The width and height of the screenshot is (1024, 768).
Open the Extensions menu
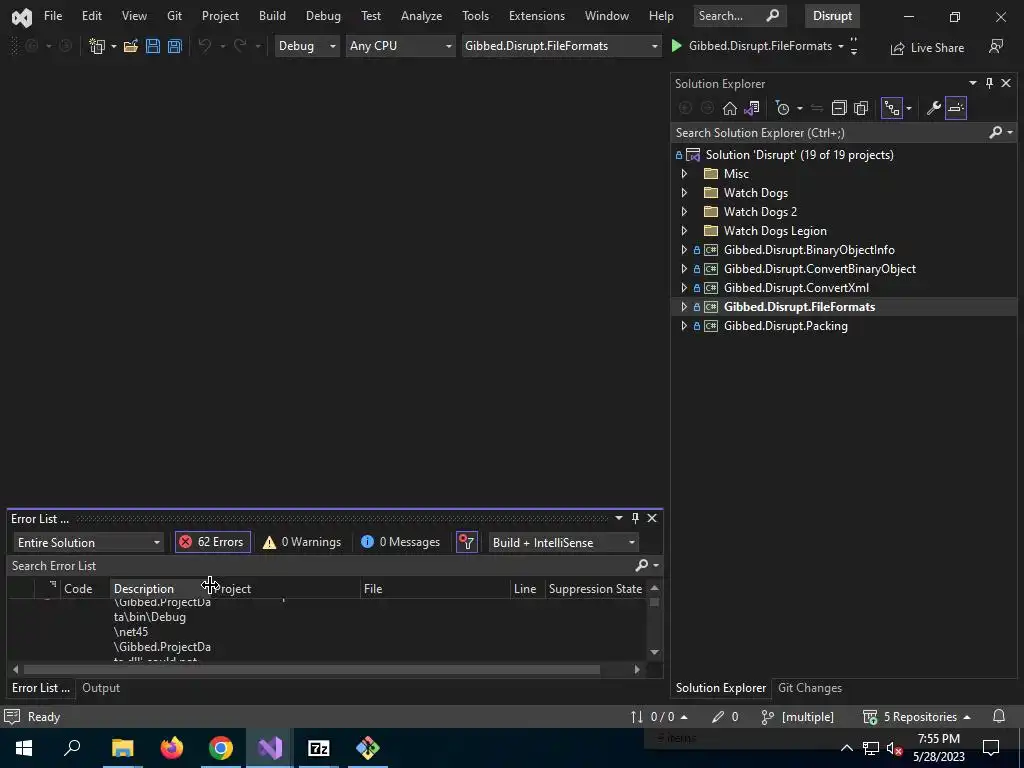[x=537, y=16]
